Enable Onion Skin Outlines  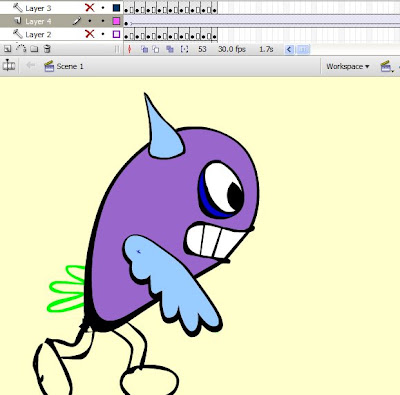pos(156,49)
